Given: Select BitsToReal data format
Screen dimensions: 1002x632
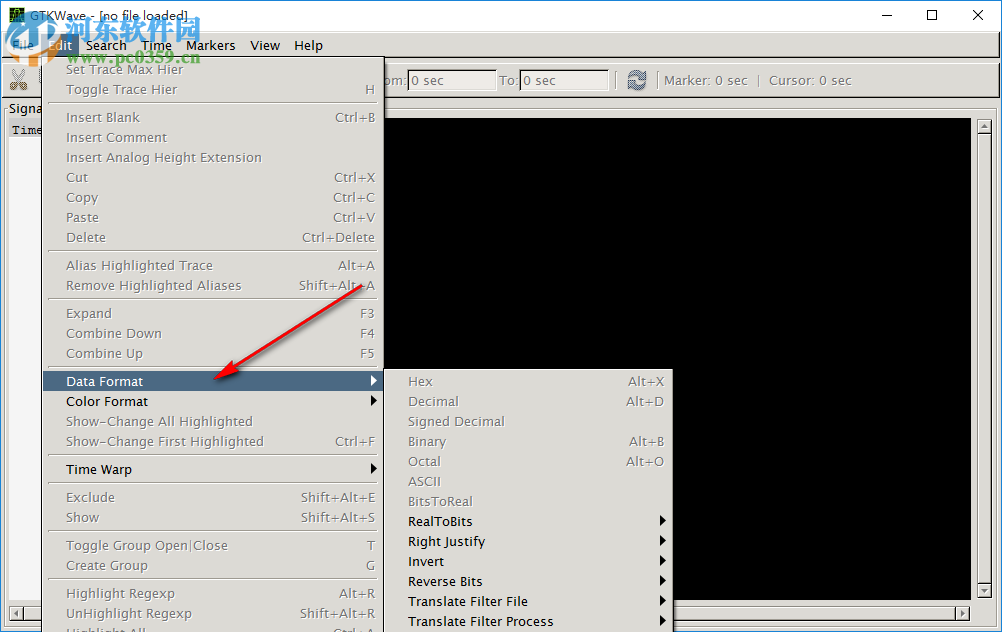Looking at the screenshot, I should tap(528, 502).
